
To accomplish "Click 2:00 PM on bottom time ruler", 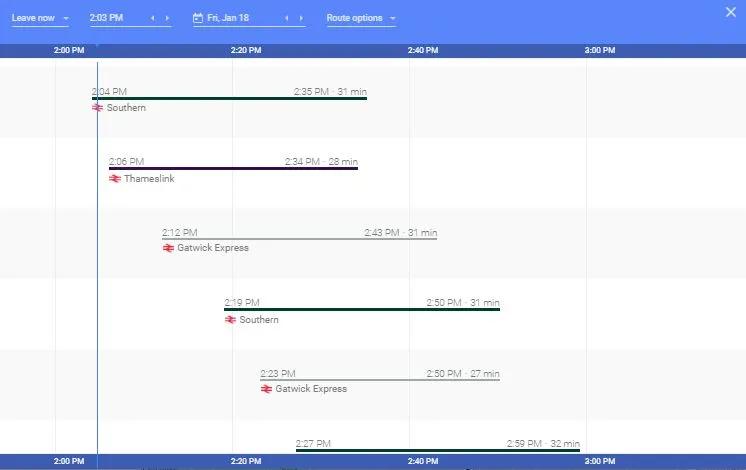I will (69, 461).
